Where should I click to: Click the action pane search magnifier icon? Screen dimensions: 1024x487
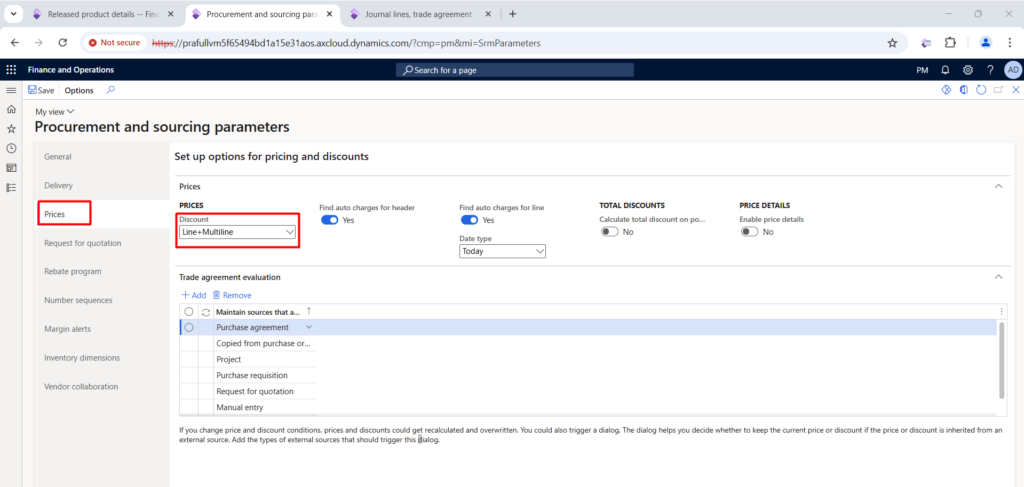click(x=110, y=90)
